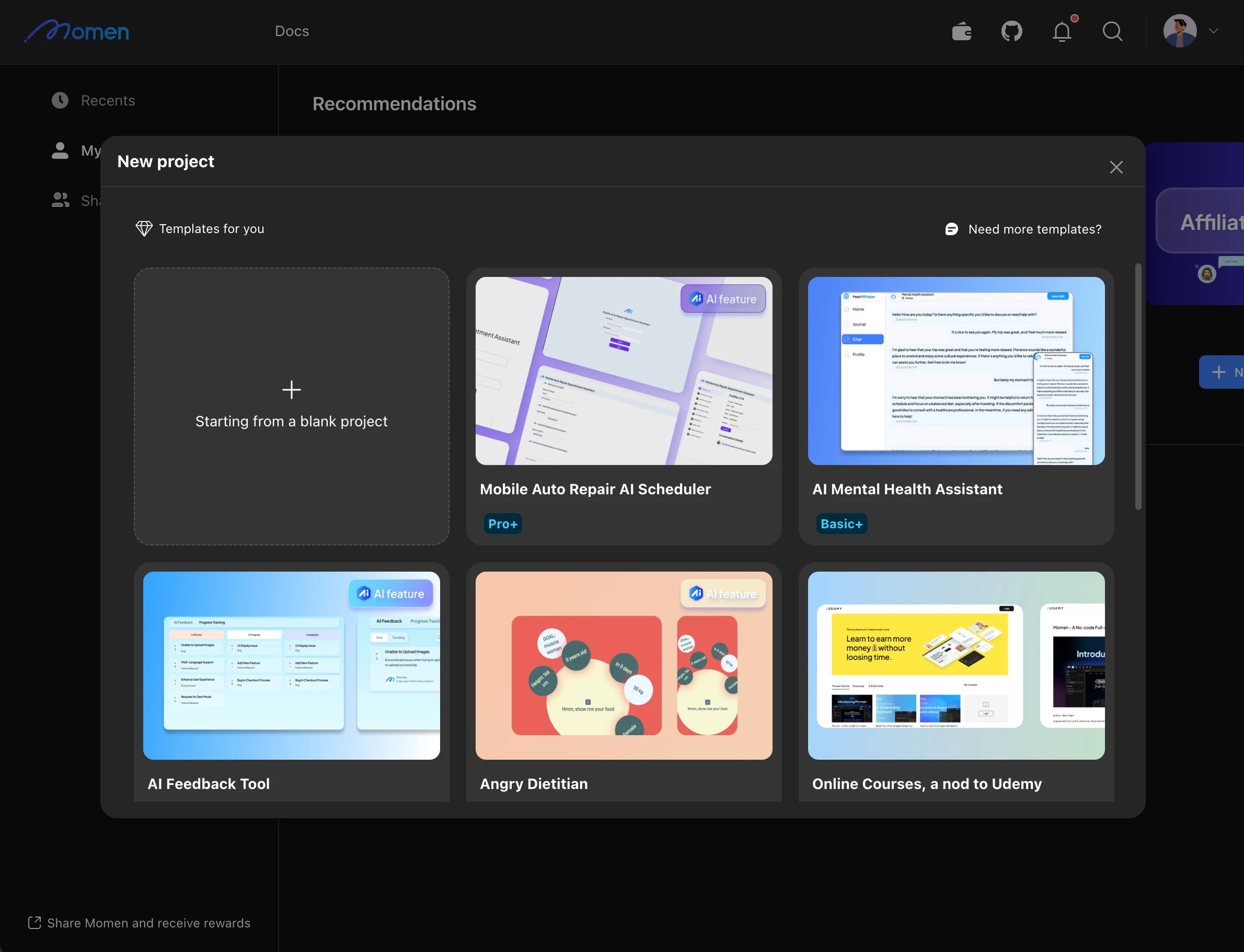Open Need more templates? link
This screenshot has width=1244, height=952.
1035,229
